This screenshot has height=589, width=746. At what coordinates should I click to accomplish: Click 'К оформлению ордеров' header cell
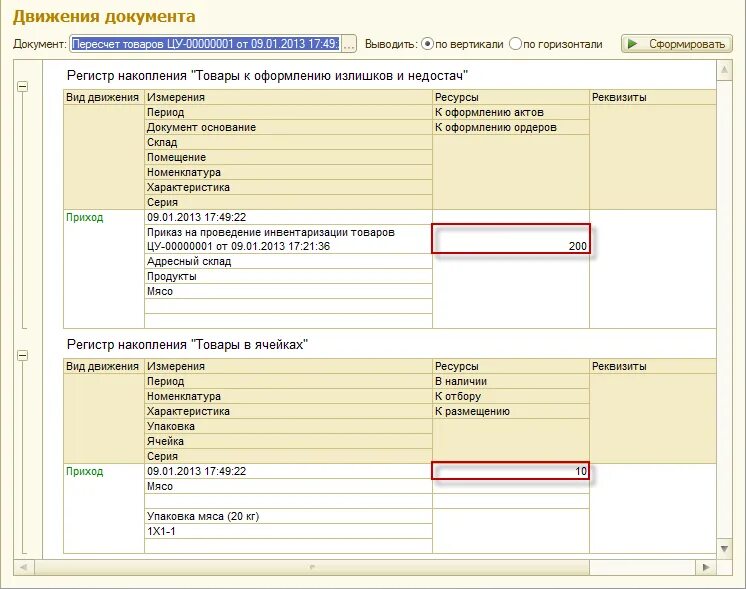click(x=511, y=127)
